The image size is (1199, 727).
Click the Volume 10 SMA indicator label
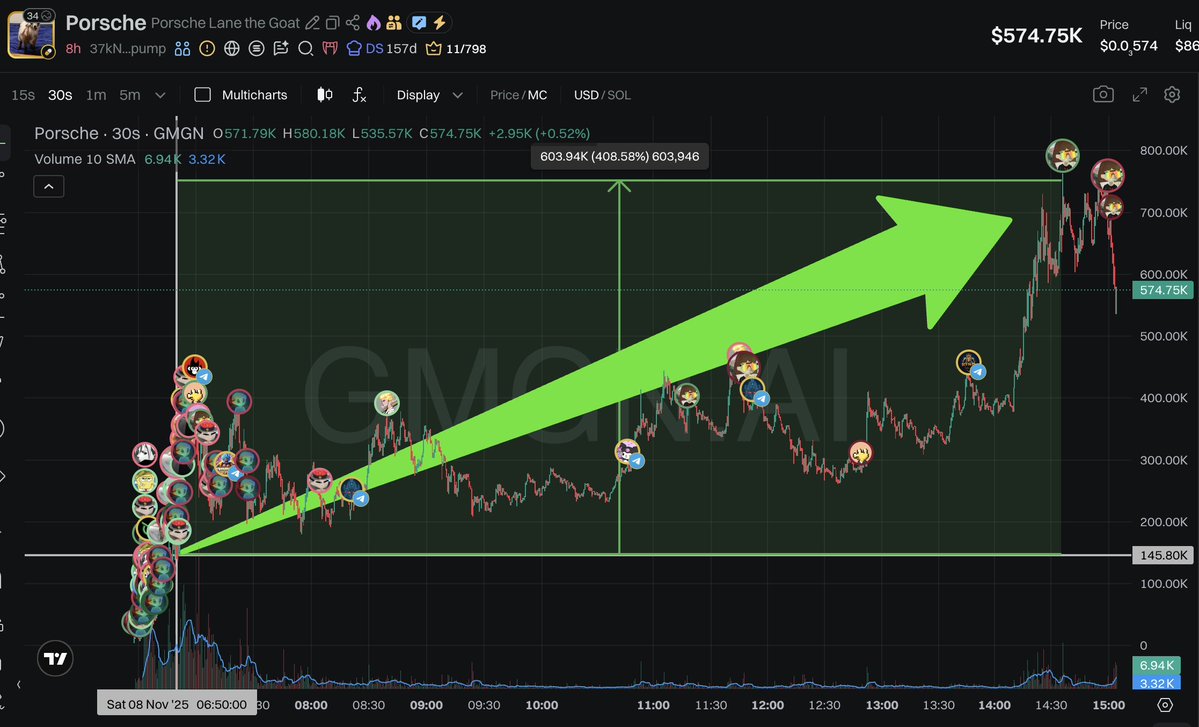tap(85, 159)
